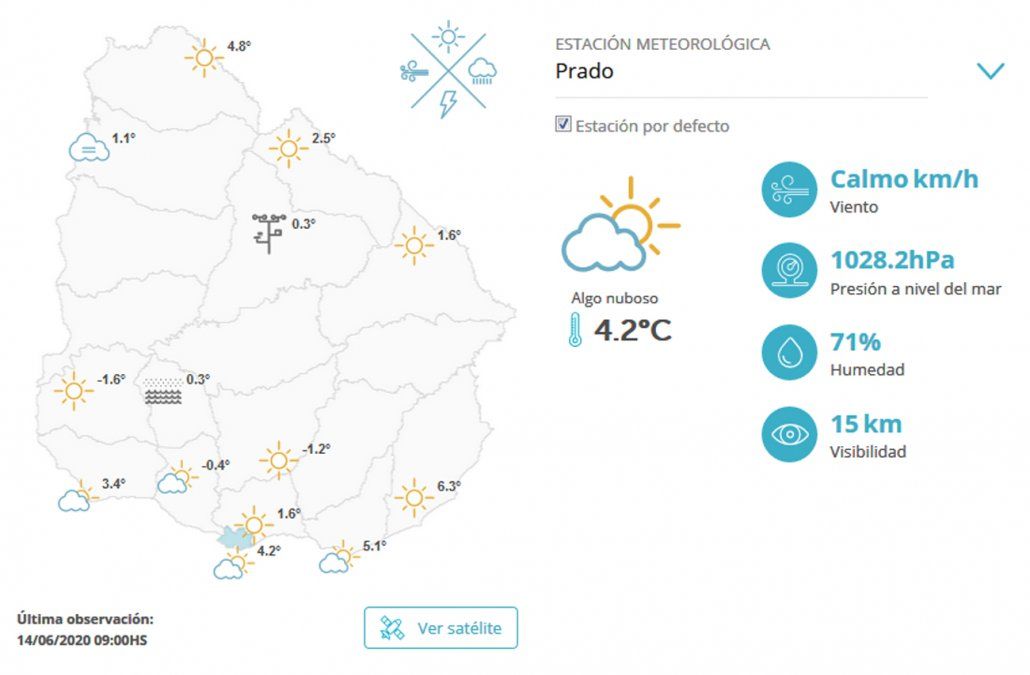
Task: Select the mist-over-water icon showing 0.3°
Action: tap(163, 390)
